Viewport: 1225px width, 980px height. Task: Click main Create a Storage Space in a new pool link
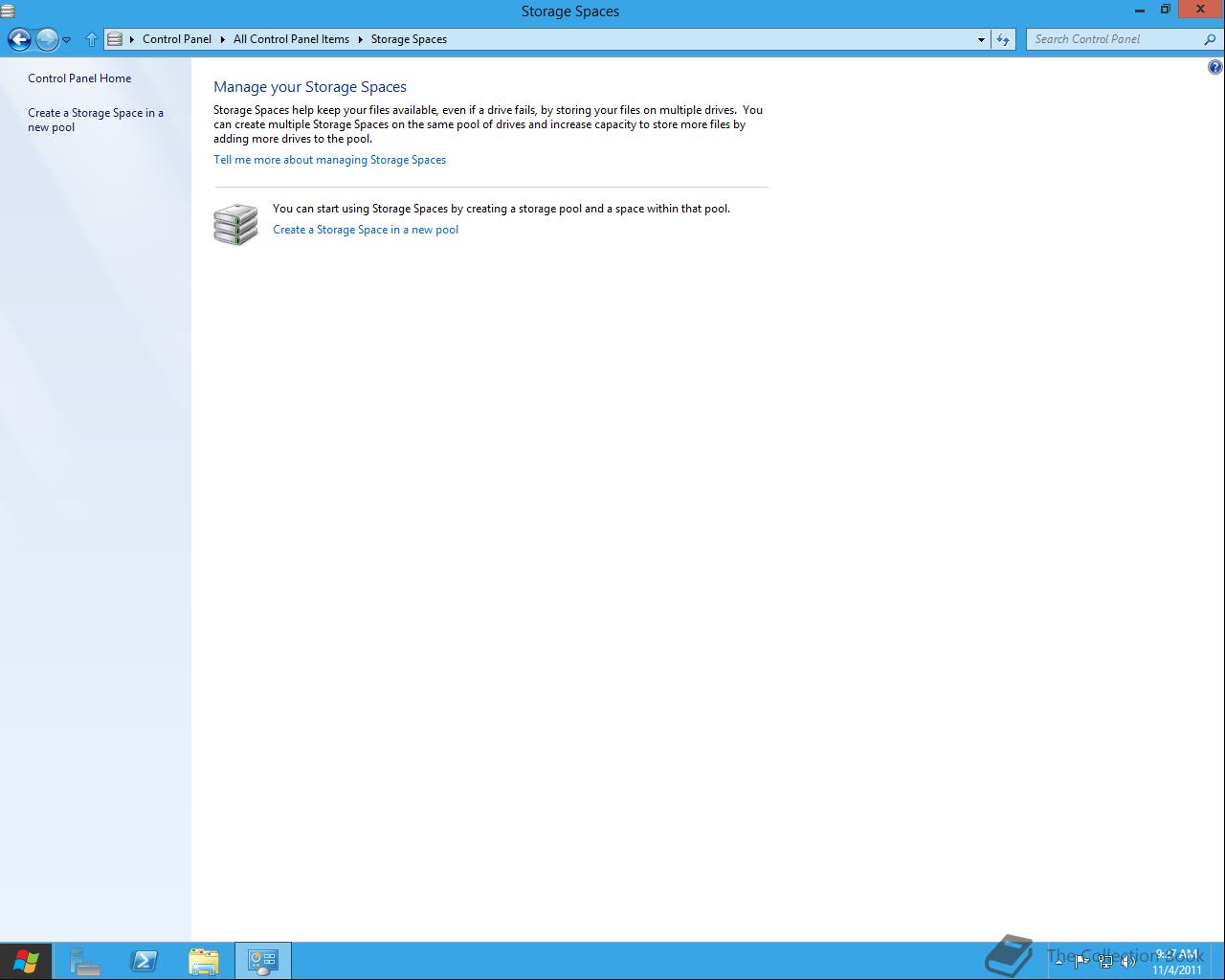[366, 230]
